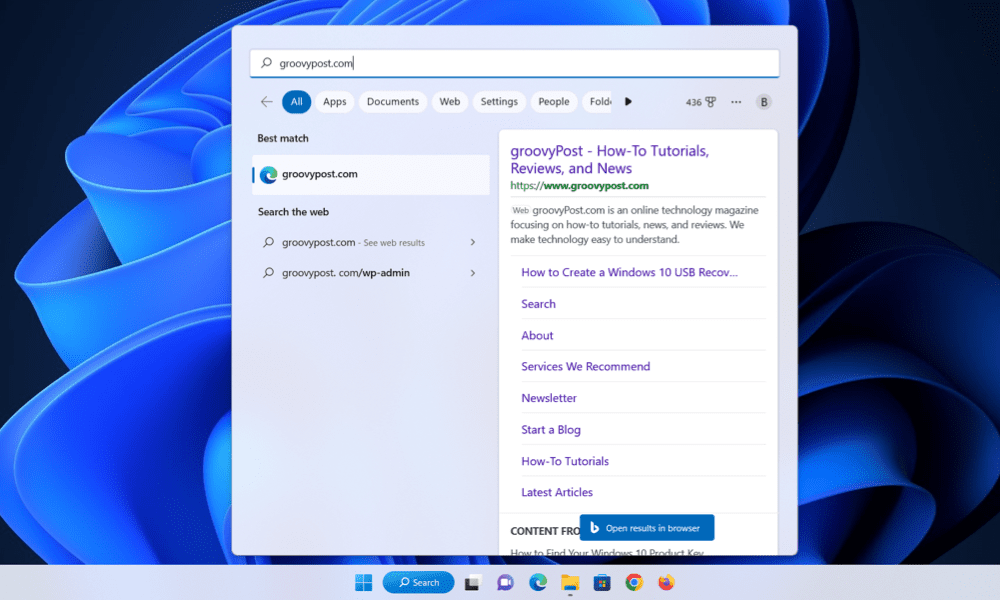Viewport: 1000px width, 600px height.
Task: Open Task View on the taskbar
Action: (473, 582)
